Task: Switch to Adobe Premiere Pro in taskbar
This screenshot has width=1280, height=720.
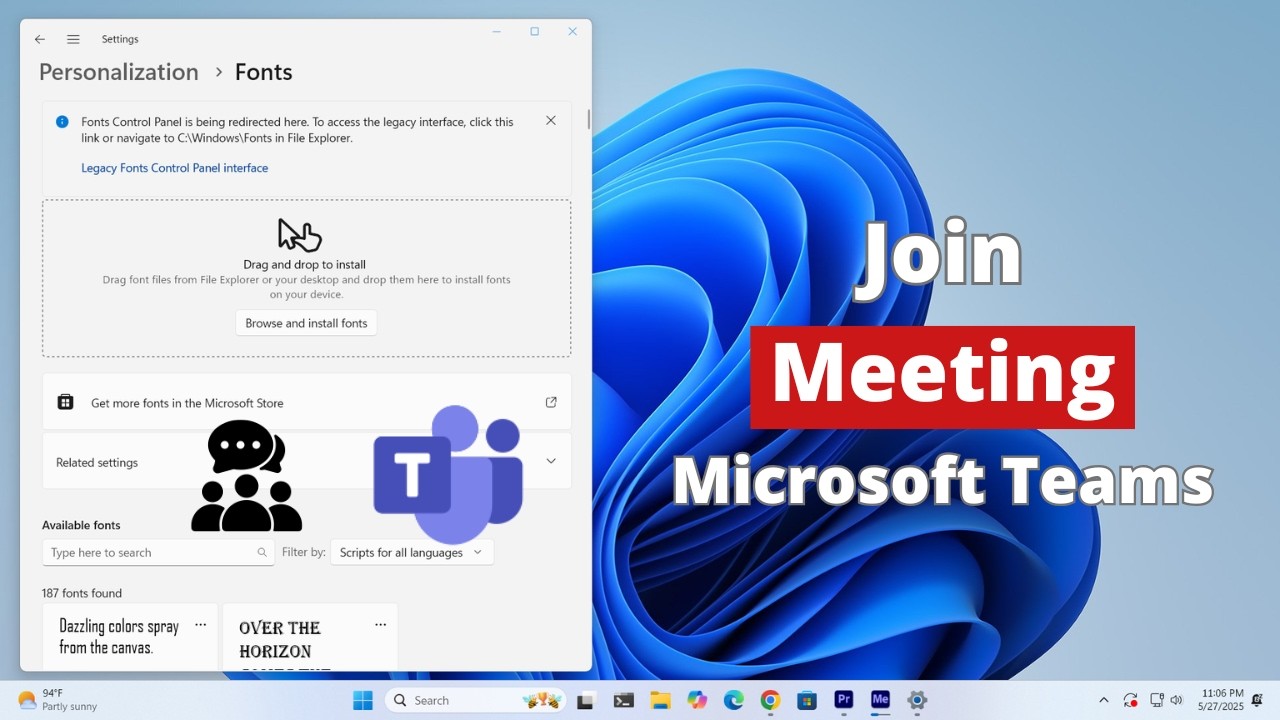Action: click(843, 700)
